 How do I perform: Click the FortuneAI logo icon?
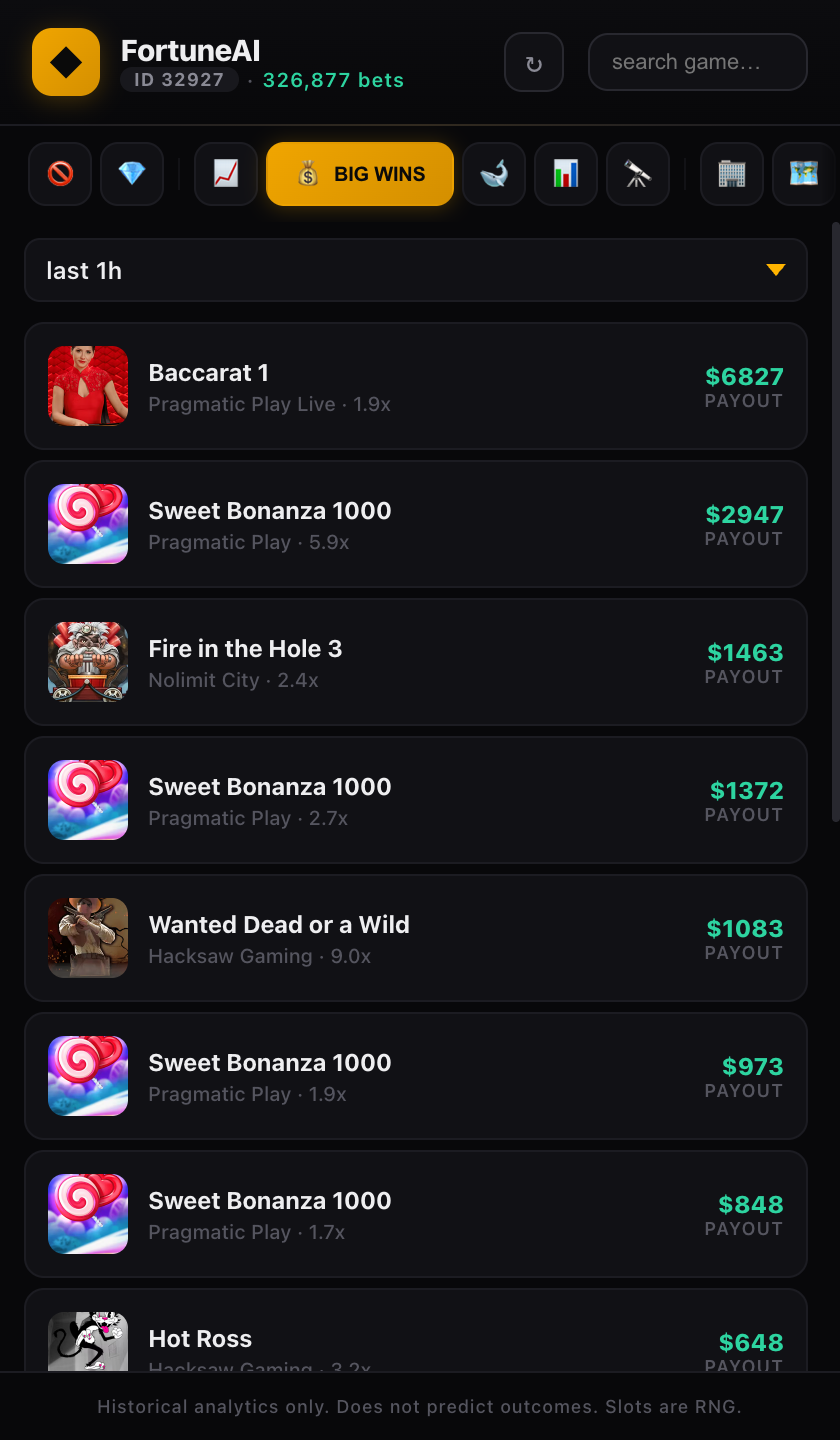click(66, 62)
